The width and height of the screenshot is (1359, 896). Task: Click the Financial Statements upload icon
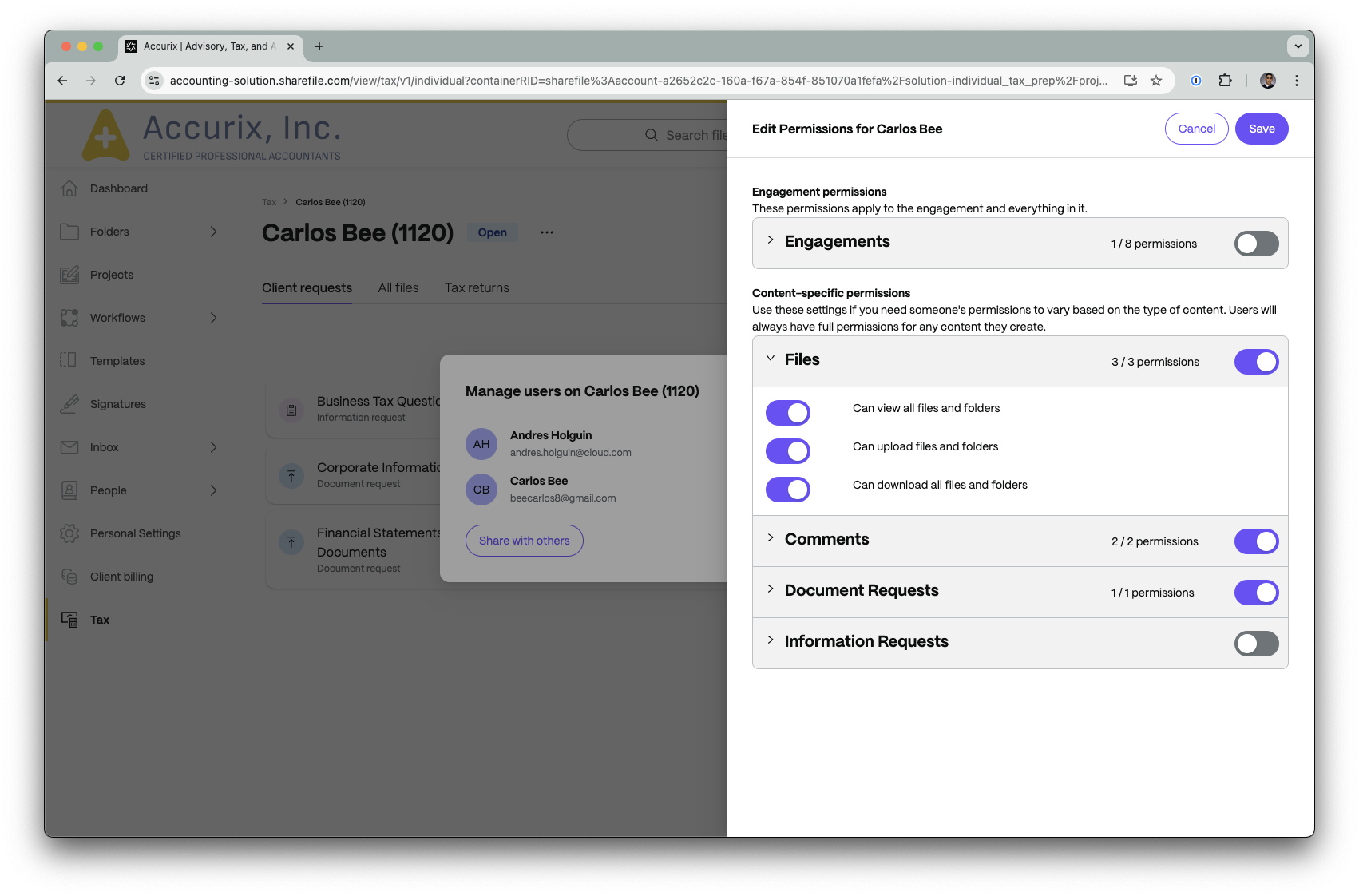pyautogui.click(x=291, y=542)
